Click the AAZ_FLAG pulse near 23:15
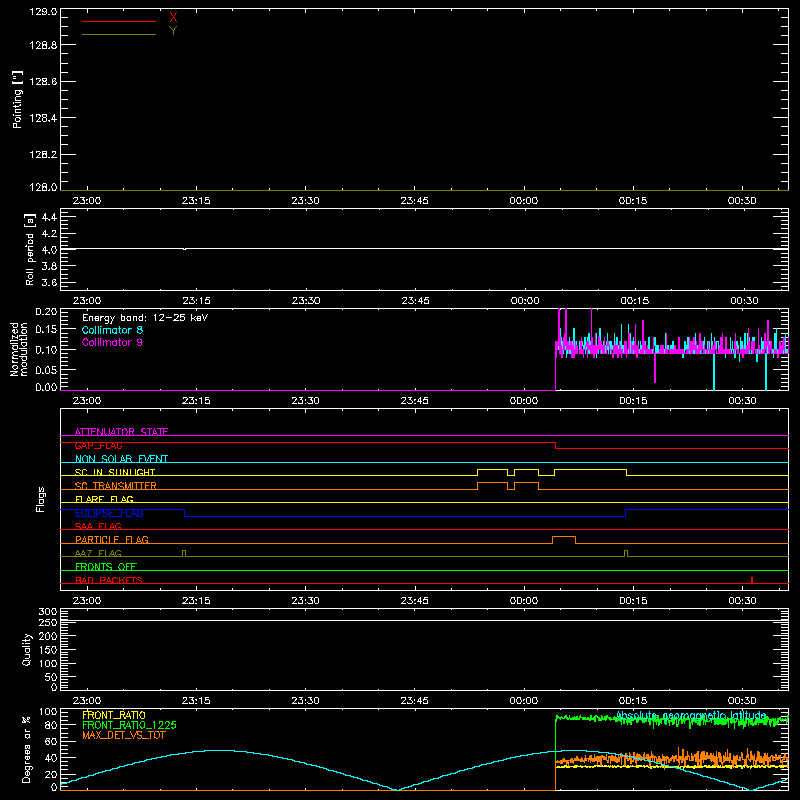Screen dimensions: 800x800 [184, 553]
